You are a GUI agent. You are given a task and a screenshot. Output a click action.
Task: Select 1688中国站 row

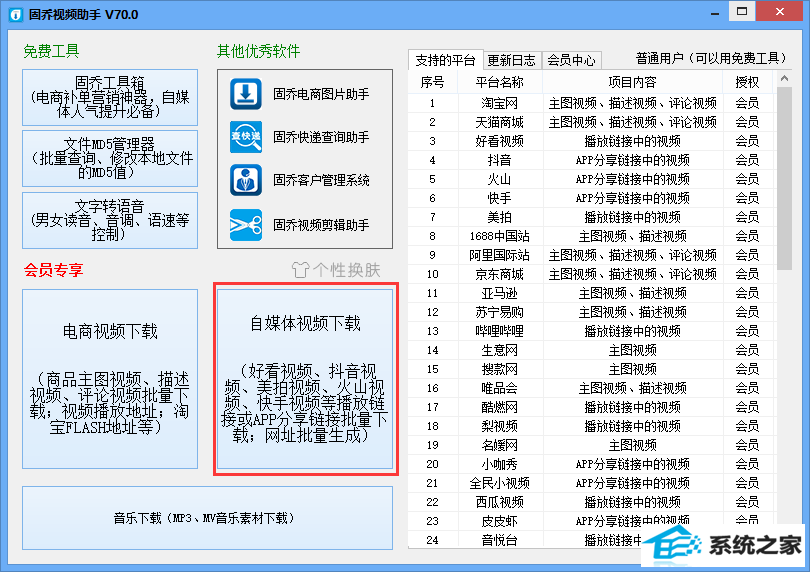click(592, 236)
